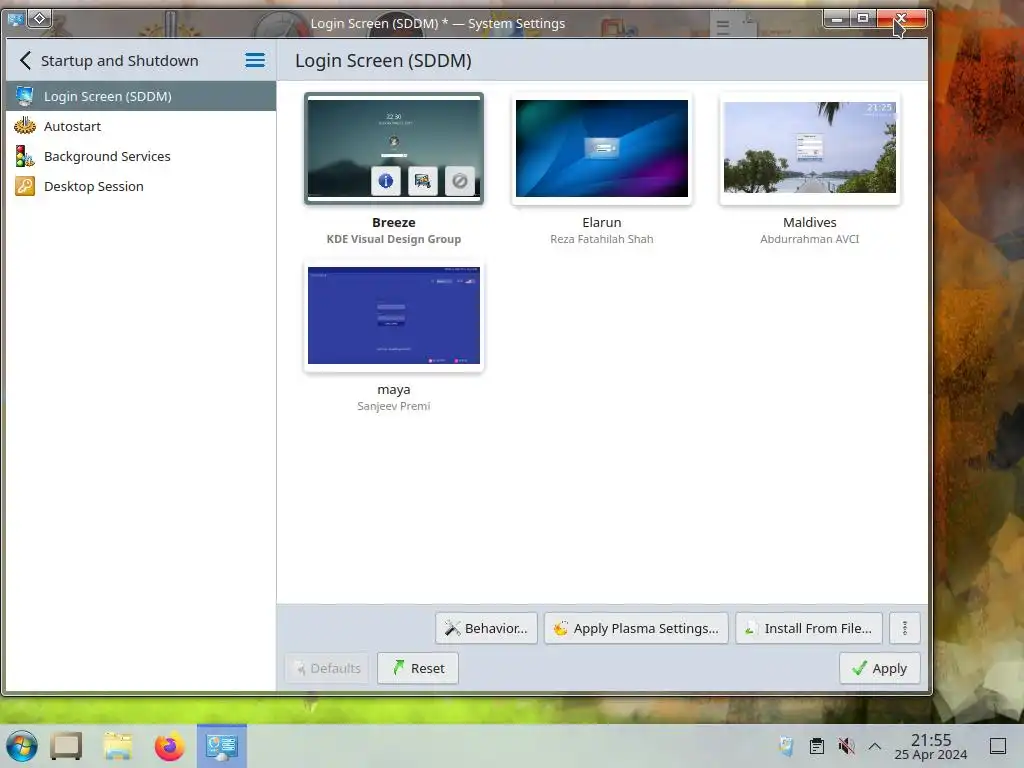Open Background Services settings
Image resolution: width=1024 pixels, height=768 pixels.
140,156
